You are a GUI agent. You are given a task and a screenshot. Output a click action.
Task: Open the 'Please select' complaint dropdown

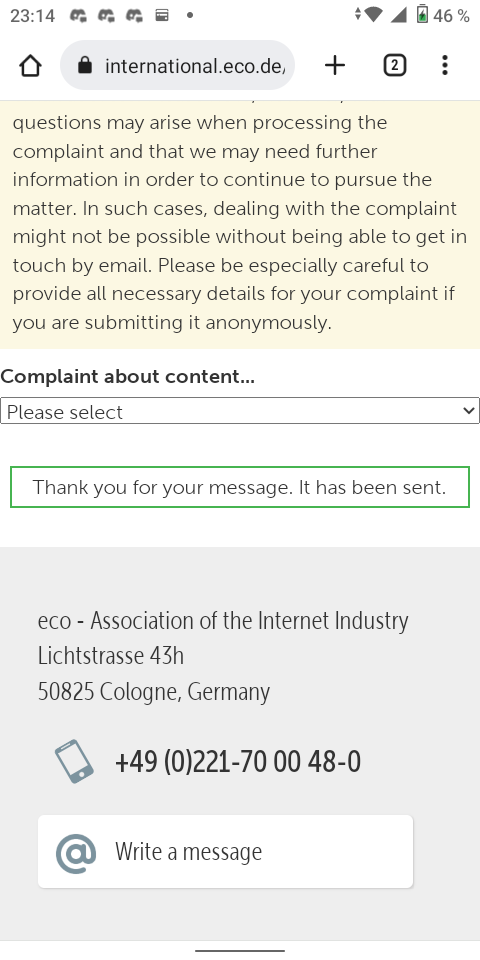coord(240,411)
